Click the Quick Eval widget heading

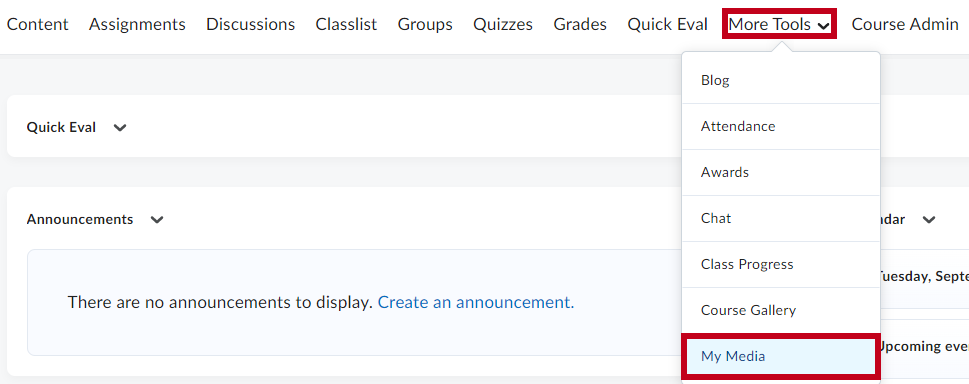pyautogui.click(x=61, y=127)
